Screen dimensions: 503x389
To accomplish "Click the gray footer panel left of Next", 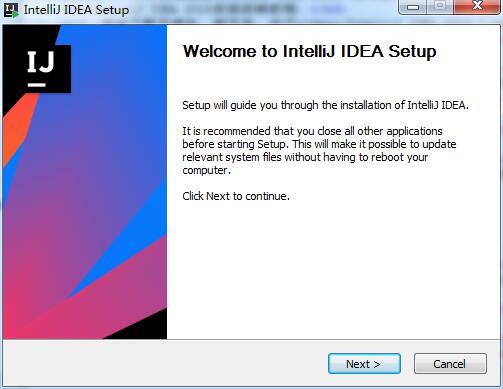I will point(165,363).
